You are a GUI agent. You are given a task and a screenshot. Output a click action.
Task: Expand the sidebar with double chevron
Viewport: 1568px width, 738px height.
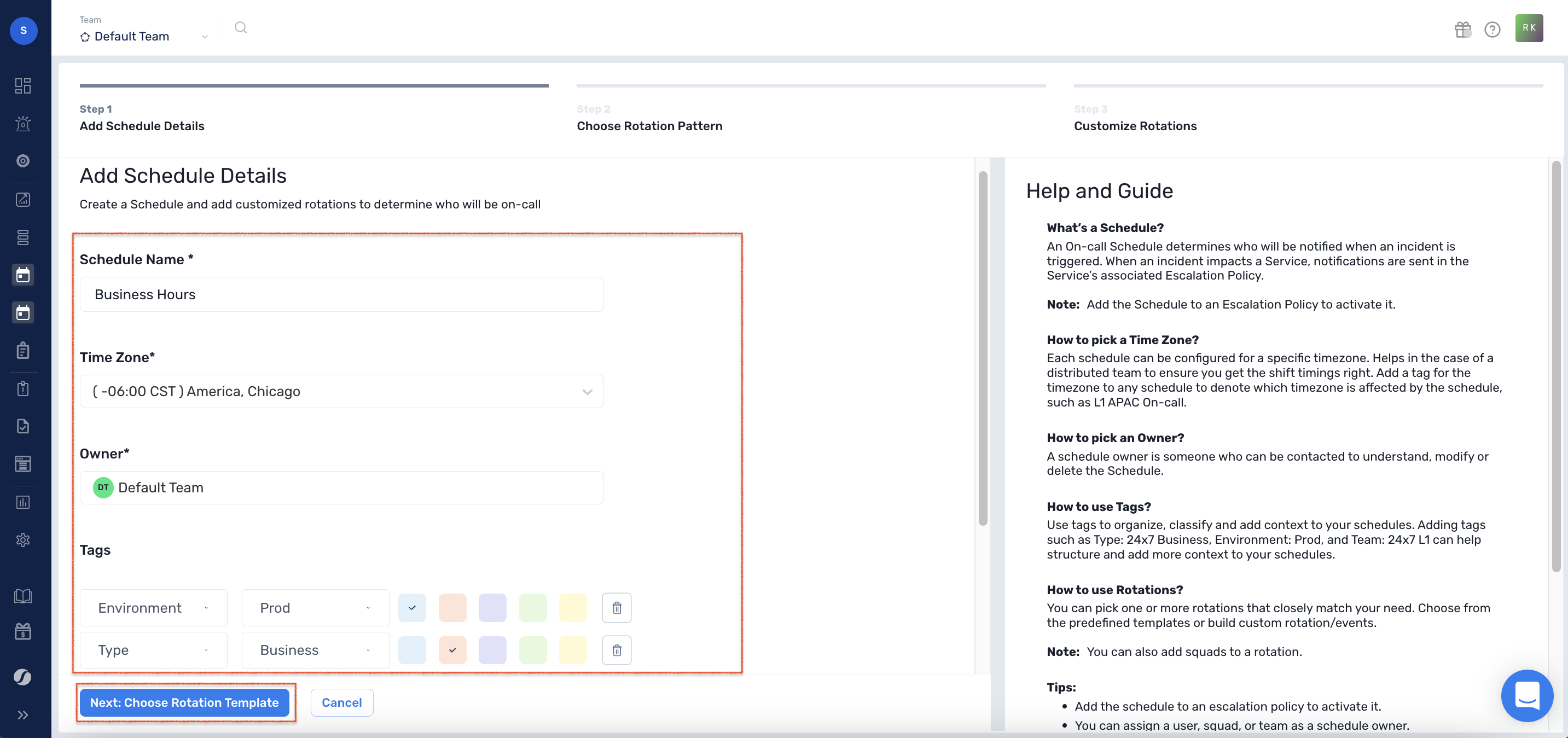click(23, 715)
